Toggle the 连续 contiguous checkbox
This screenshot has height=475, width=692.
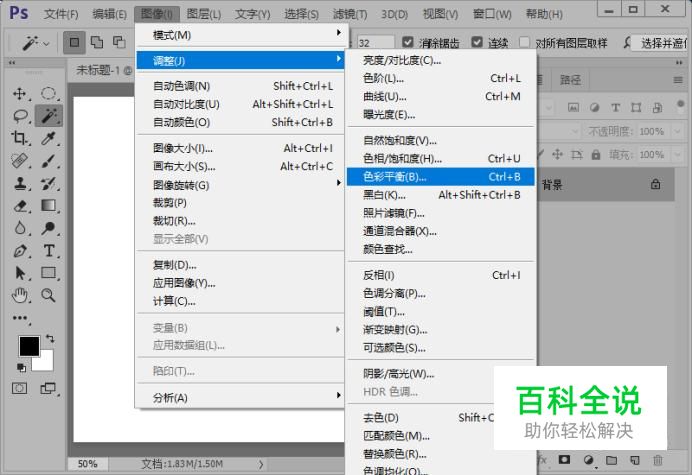click(477, 42)
